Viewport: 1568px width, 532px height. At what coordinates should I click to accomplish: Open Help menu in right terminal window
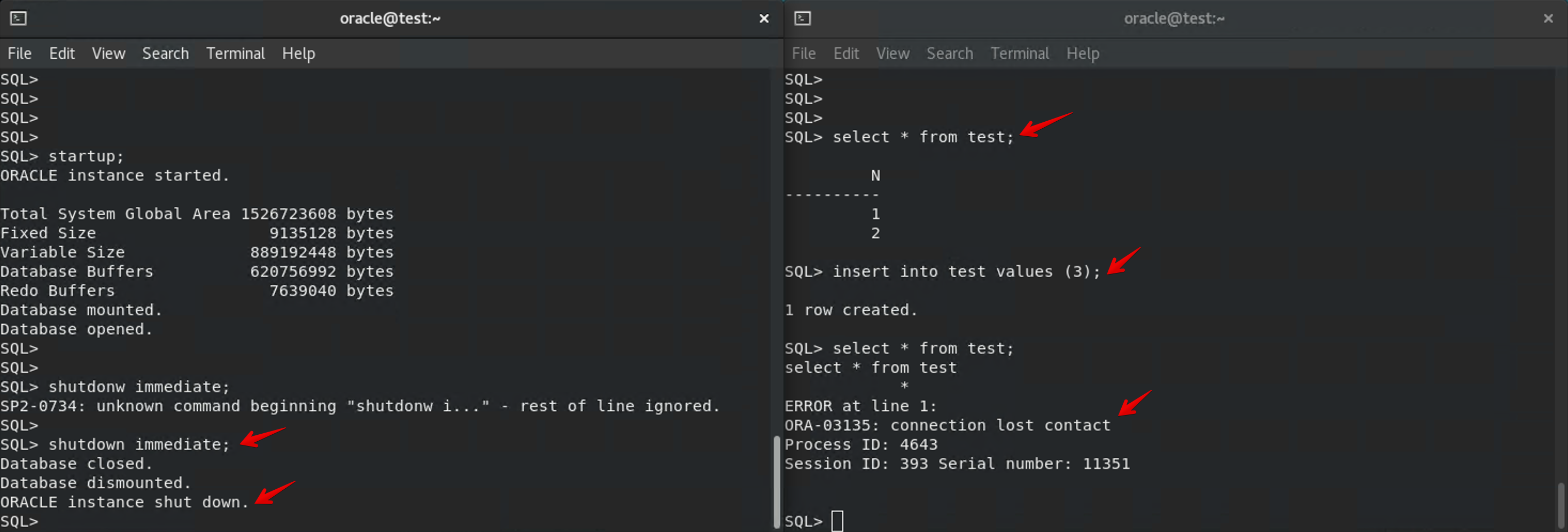[x=1083, y=53]
